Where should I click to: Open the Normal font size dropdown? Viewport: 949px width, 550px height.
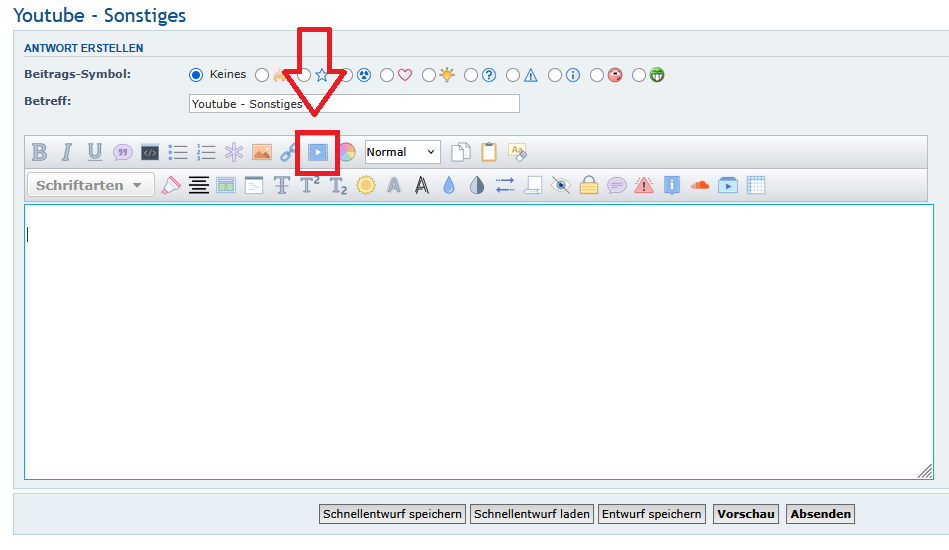tap(402, 152)
